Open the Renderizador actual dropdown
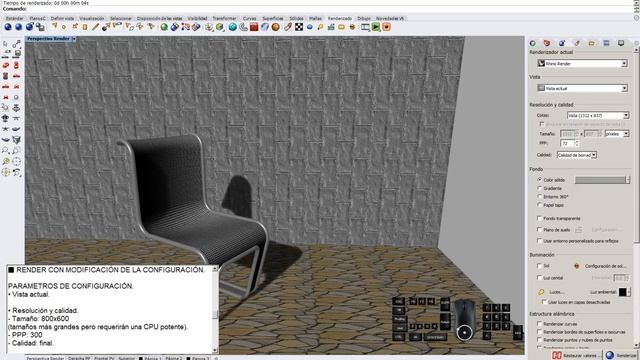 click(582, 64)
